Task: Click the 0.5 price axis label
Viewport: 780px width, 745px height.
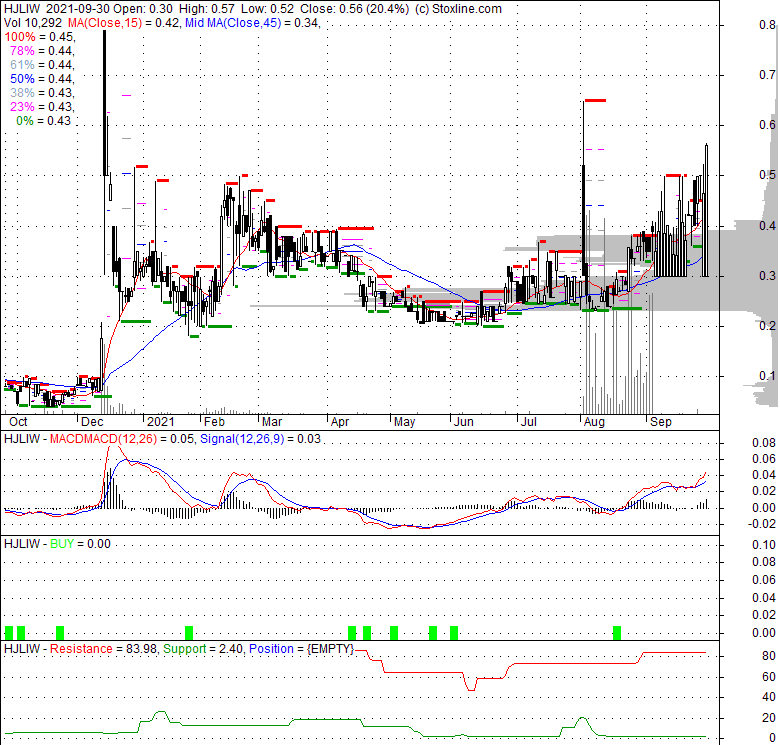Action: click(x=767, y=175)
